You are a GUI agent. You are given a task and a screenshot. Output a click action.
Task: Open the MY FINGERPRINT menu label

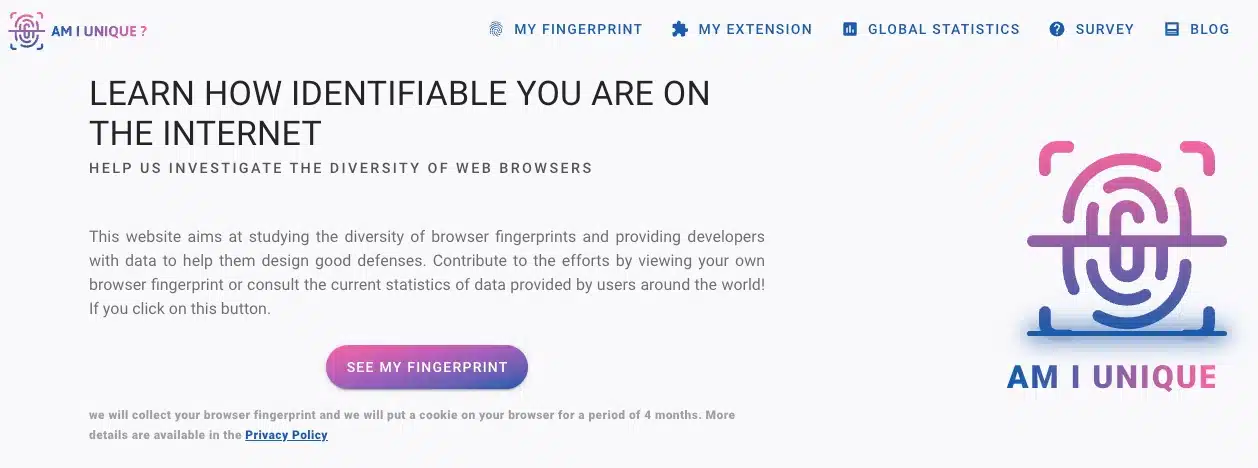click(x=578, y=30)
